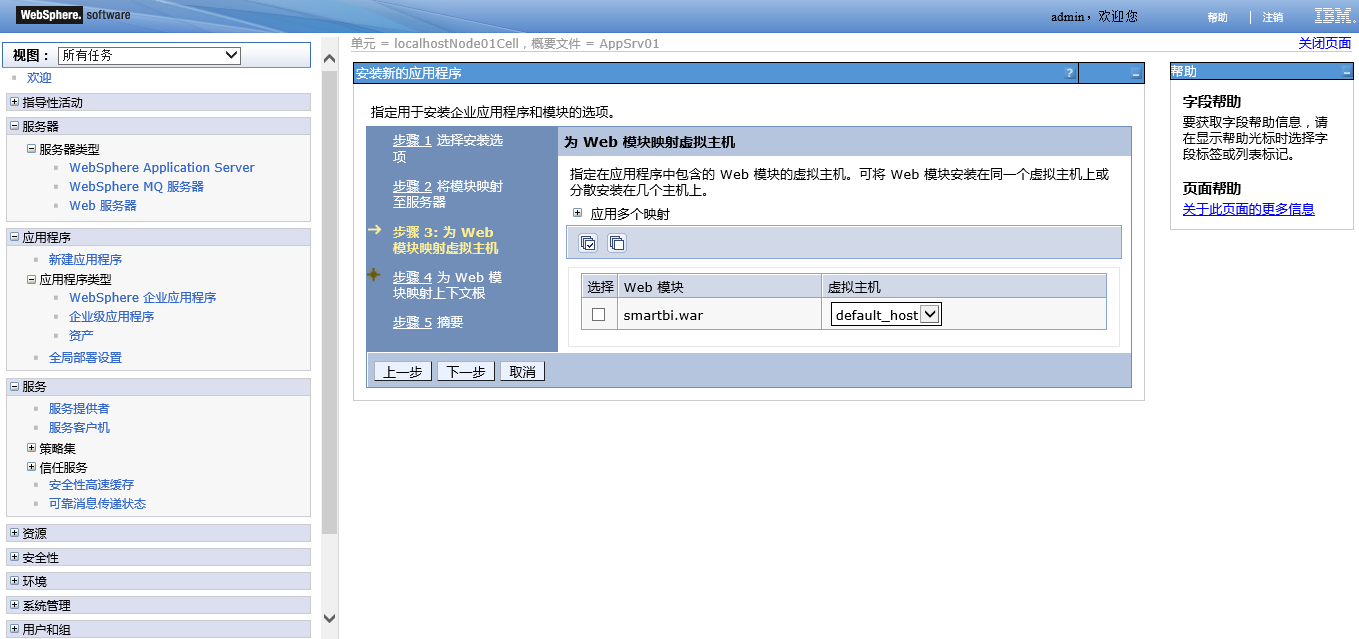
Task: Collapse the help panel using minimize icon
Action: (1346, 72)
